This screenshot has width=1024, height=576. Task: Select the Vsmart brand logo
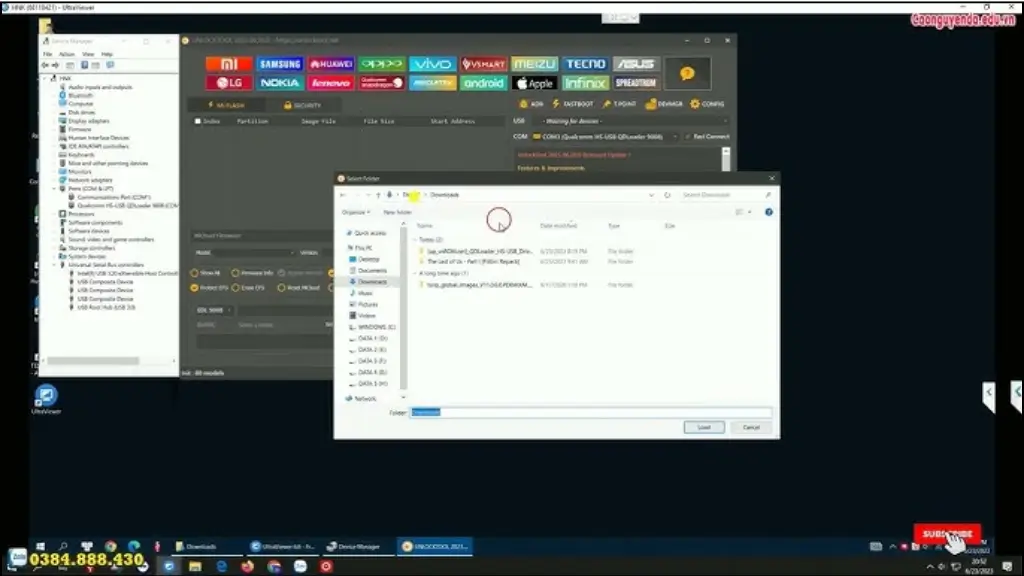coord(483,64)
